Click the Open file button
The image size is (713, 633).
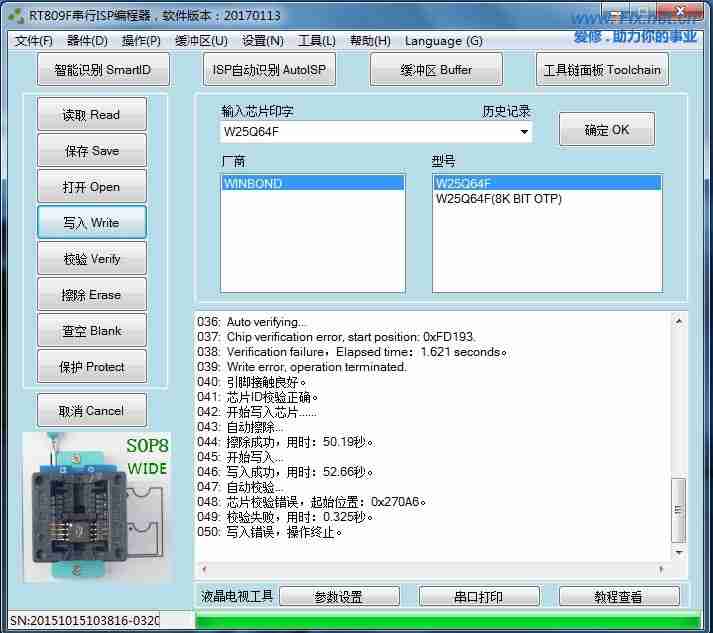point(91,187)
